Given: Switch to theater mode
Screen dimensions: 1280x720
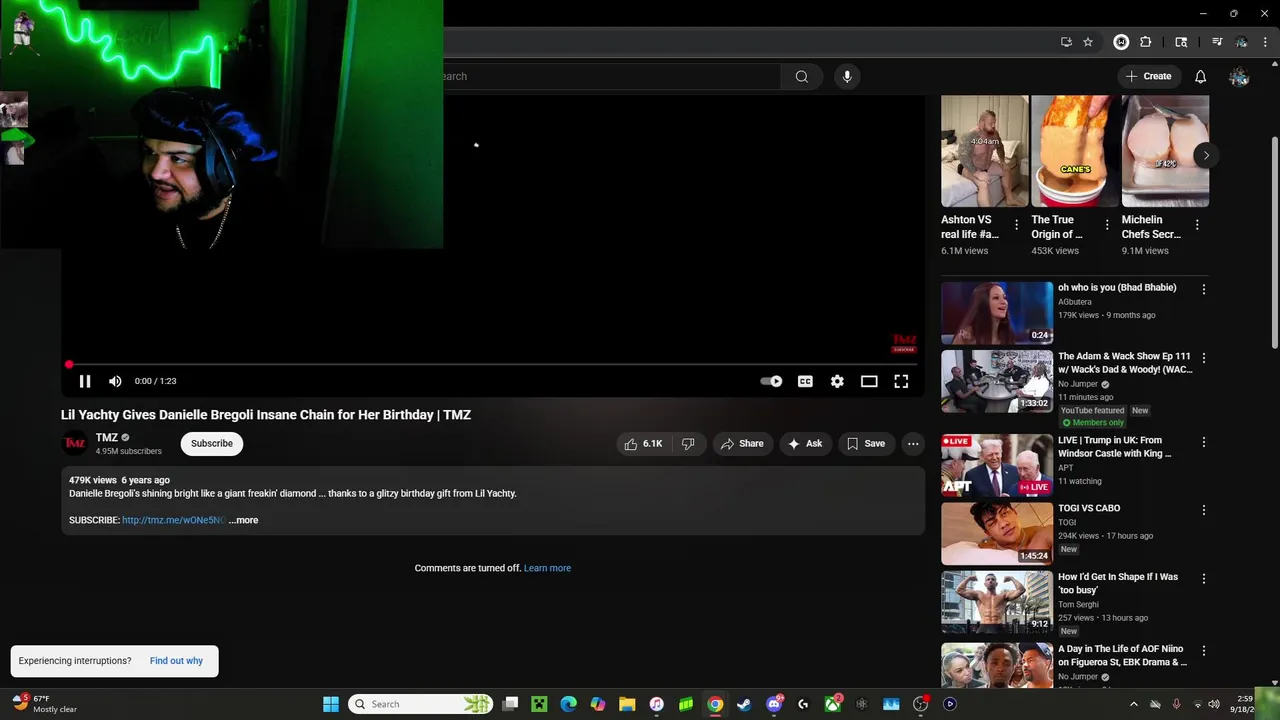Looking at the screenshot, I should pyautogui.click(x=869, y=381).
